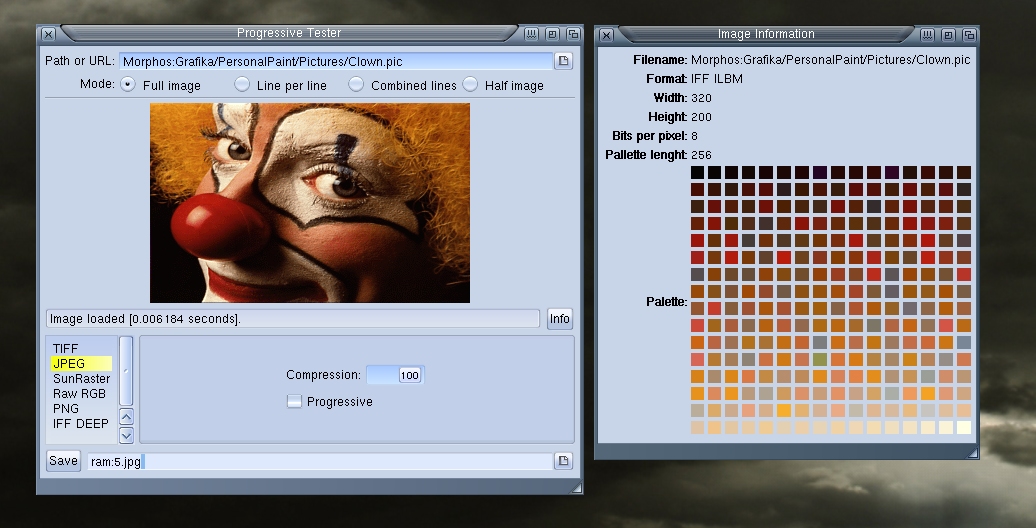
Task: Click resize handle of Progressive Tester window
Action: (576, 487)
